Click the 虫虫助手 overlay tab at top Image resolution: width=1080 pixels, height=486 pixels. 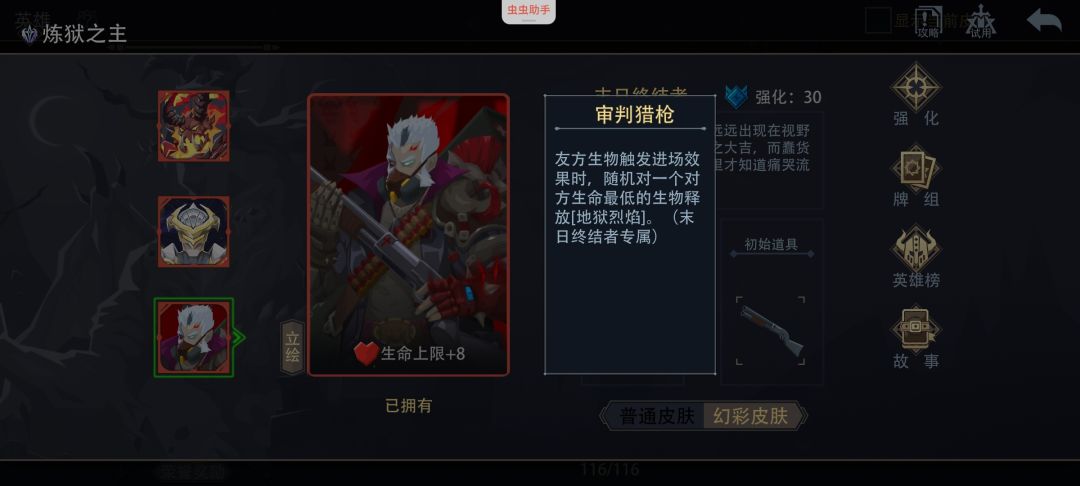[x=528, y=11]
